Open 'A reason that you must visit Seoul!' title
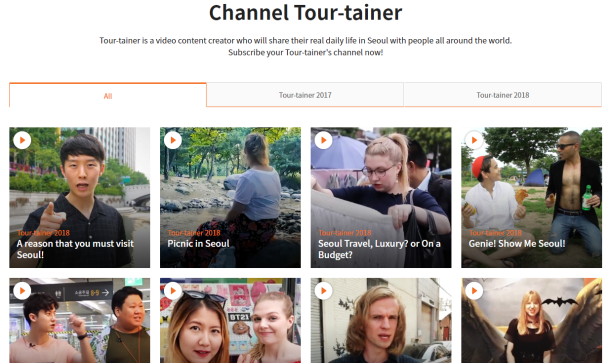Image resolution: width=610 pixels, height=363 pixels. coord(75,249)
